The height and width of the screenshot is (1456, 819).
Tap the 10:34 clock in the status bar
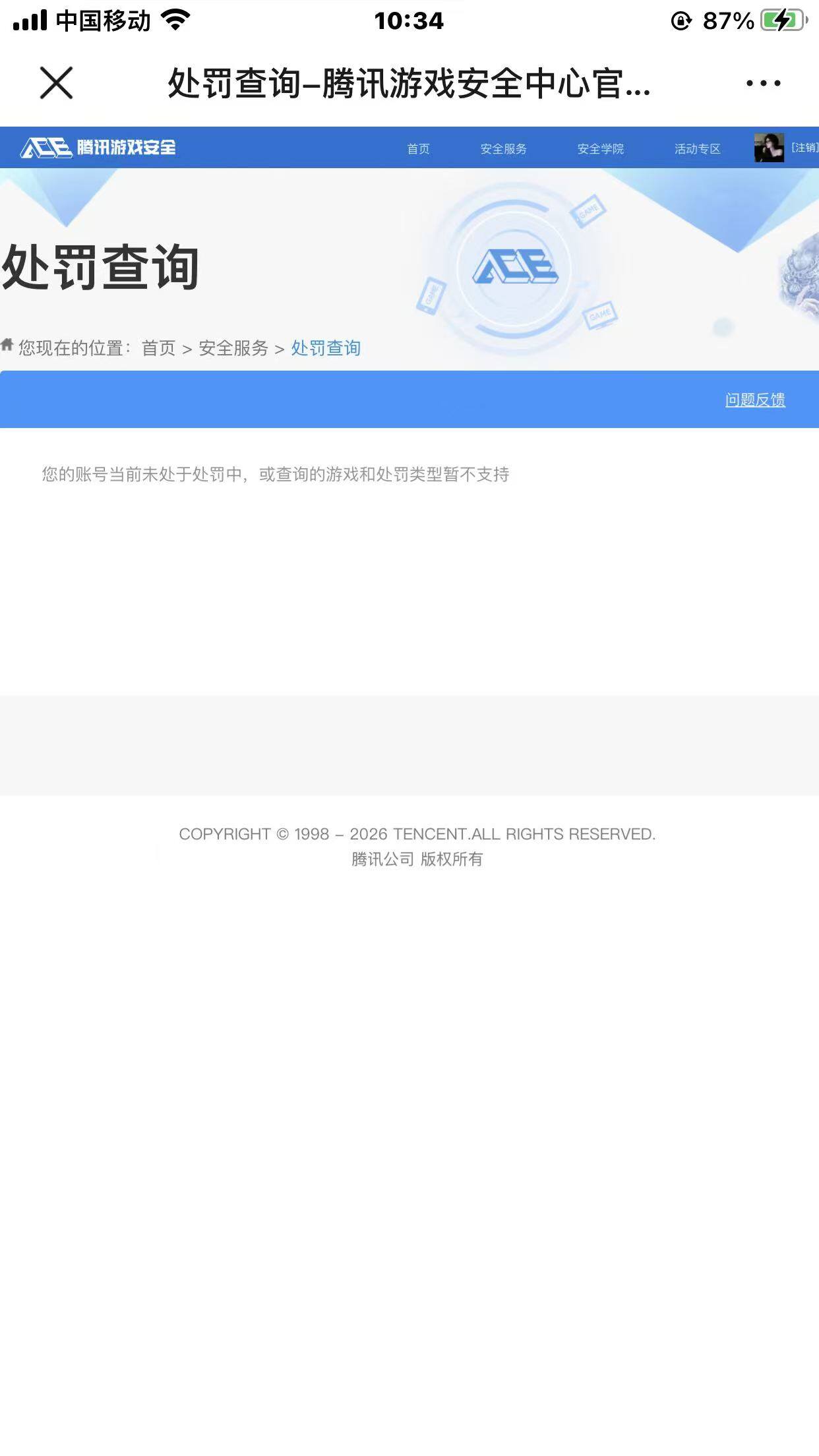(409, 21)
